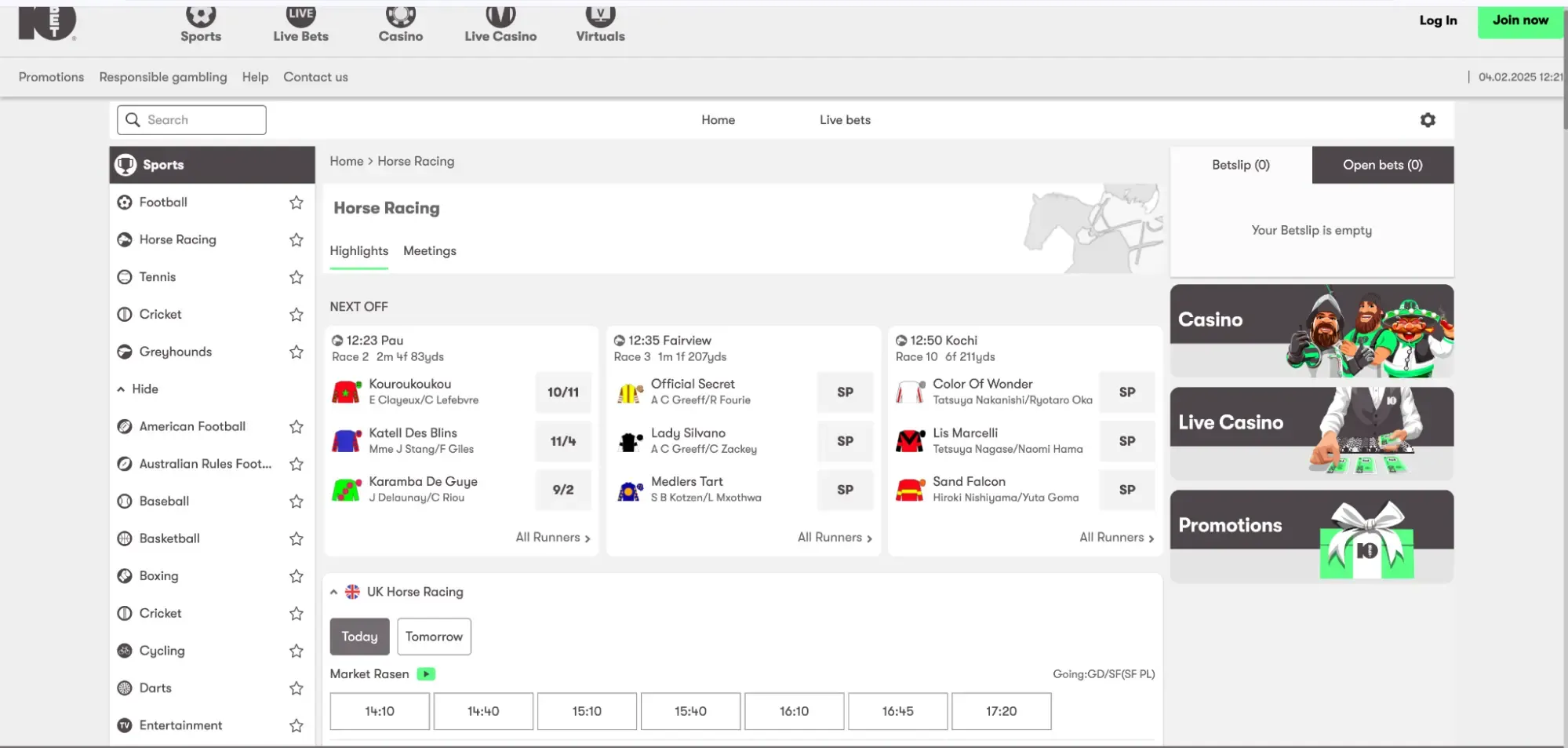Image resolution: width=1568 pixels, height=748 pixels.
Task: Open the Open bets (0) tab
Action: click(1383, 165)
